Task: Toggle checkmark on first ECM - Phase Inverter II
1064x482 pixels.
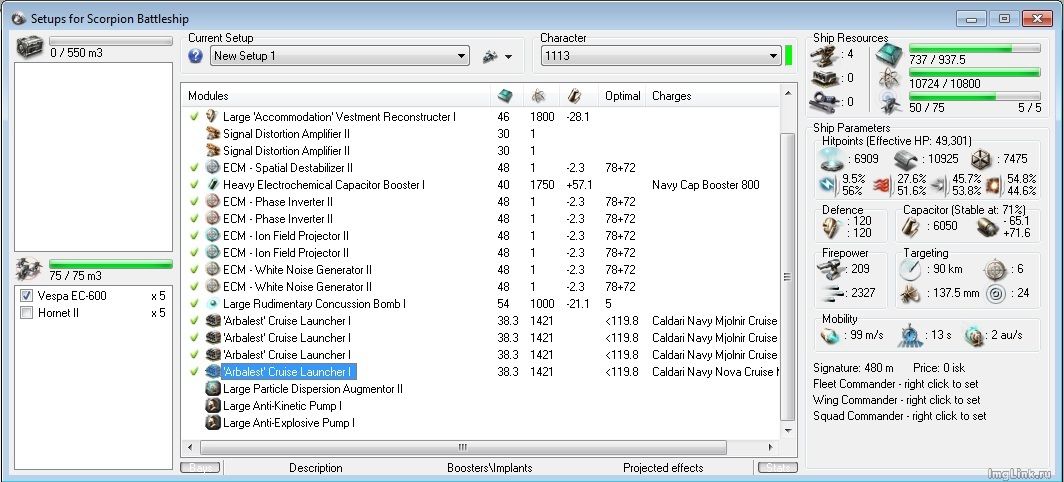Action: point(194,202)
